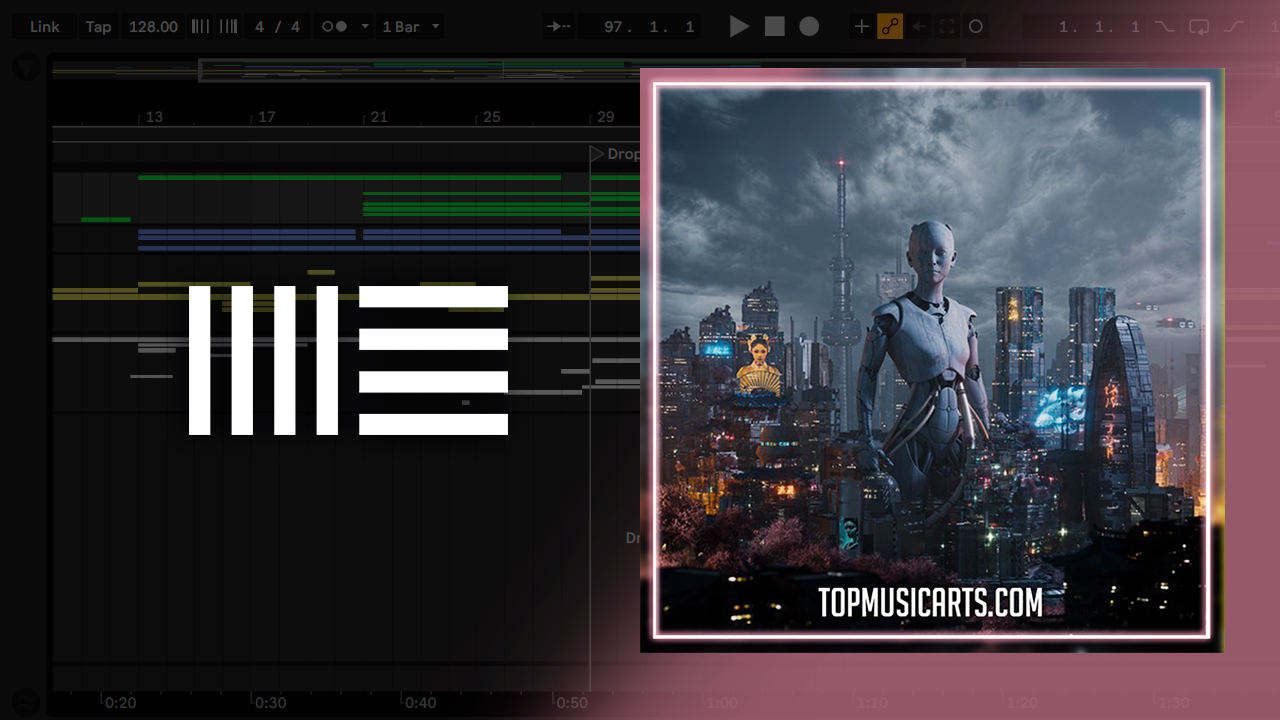Viewport: 1280px width, 720px height.
Task: Toggle the Follow playback icon
Action: (x=560, y=27)
